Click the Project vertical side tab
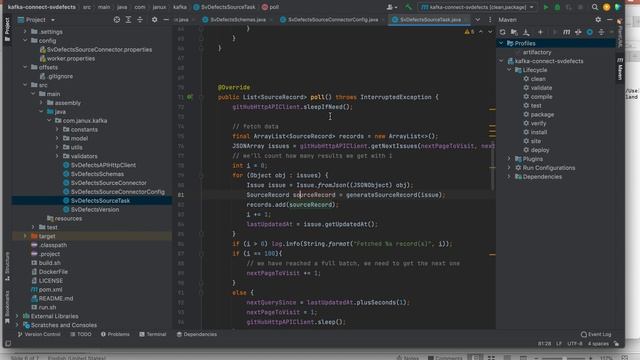The height and width of the screenshot is (360, 640). (x=7, y=29)
